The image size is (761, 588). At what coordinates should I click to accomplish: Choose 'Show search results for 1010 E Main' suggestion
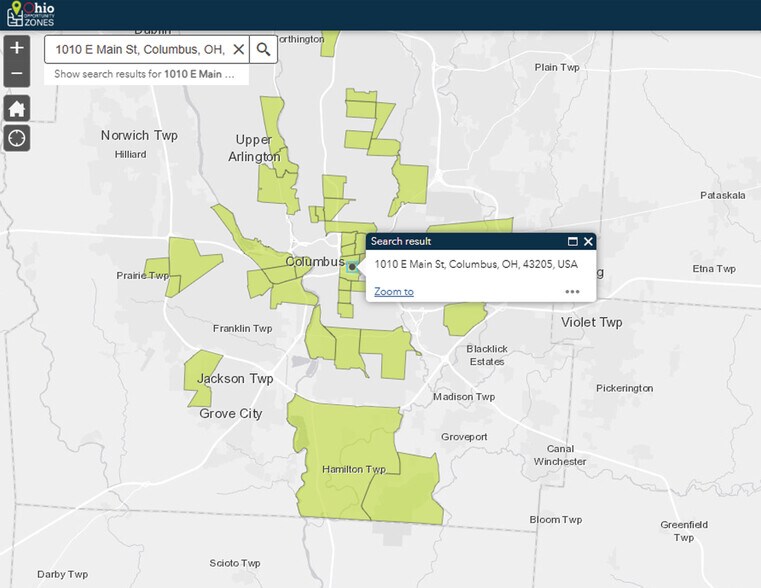pos(145,74)
